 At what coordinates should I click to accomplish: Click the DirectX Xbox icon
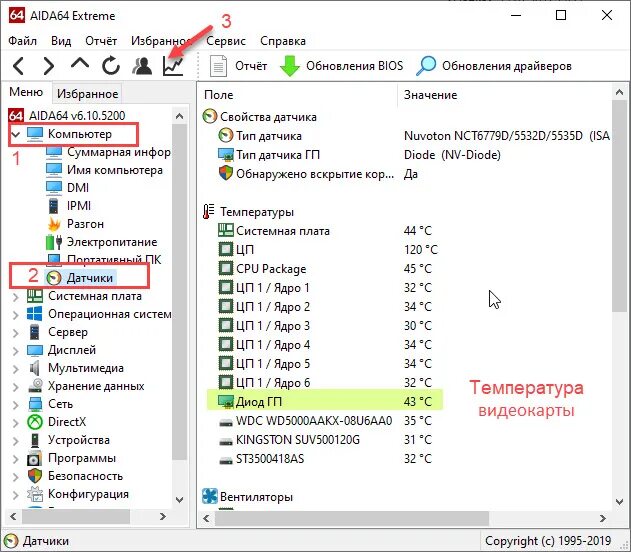35,422
